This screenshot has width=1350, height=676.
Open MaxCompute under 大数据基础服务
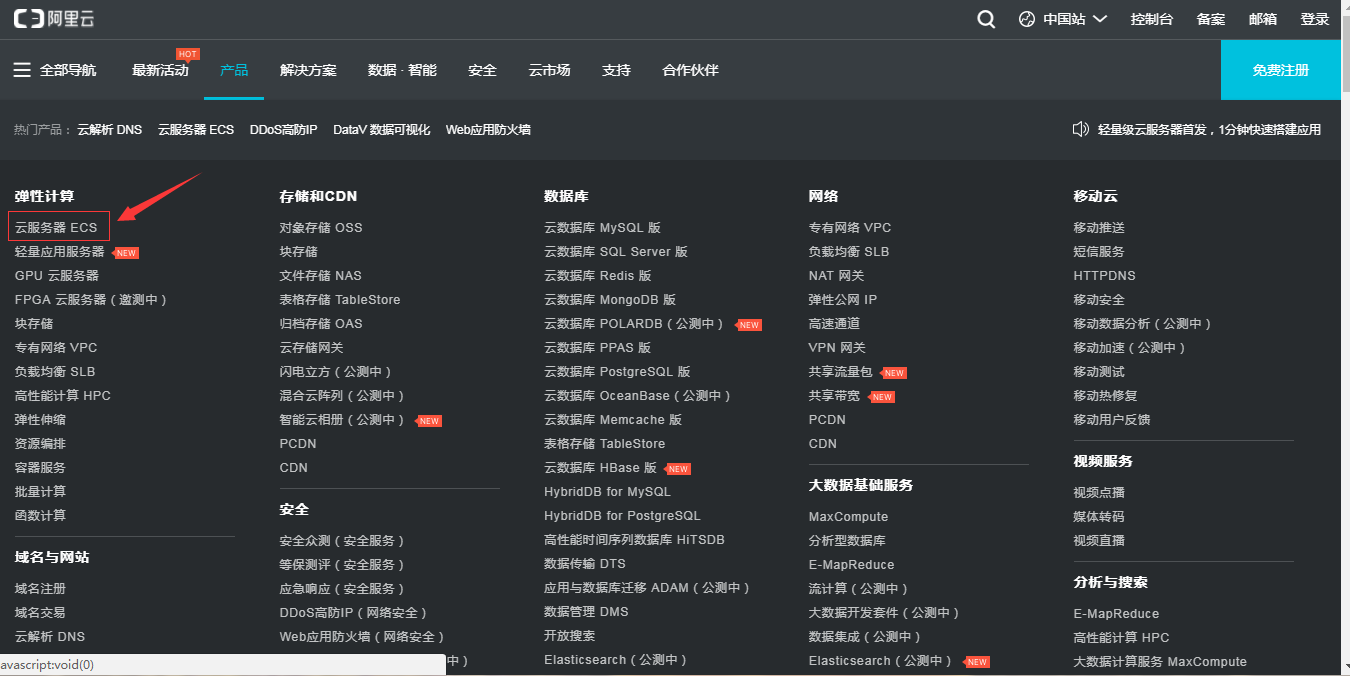pos(848,517)
